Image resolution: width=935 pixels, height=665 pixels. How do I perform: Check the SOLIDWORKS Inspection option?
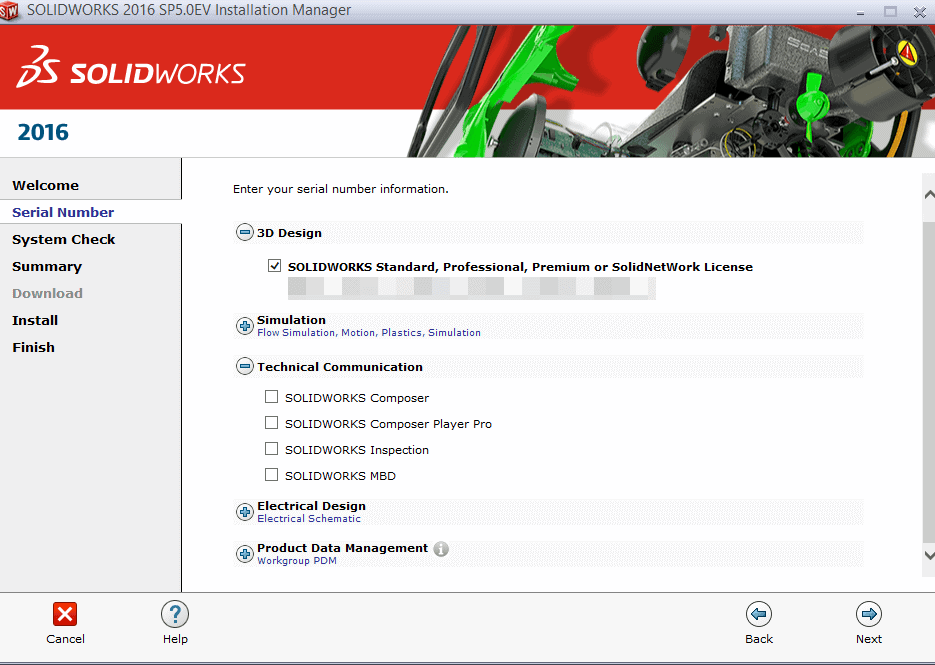click(x=271, y=449)
